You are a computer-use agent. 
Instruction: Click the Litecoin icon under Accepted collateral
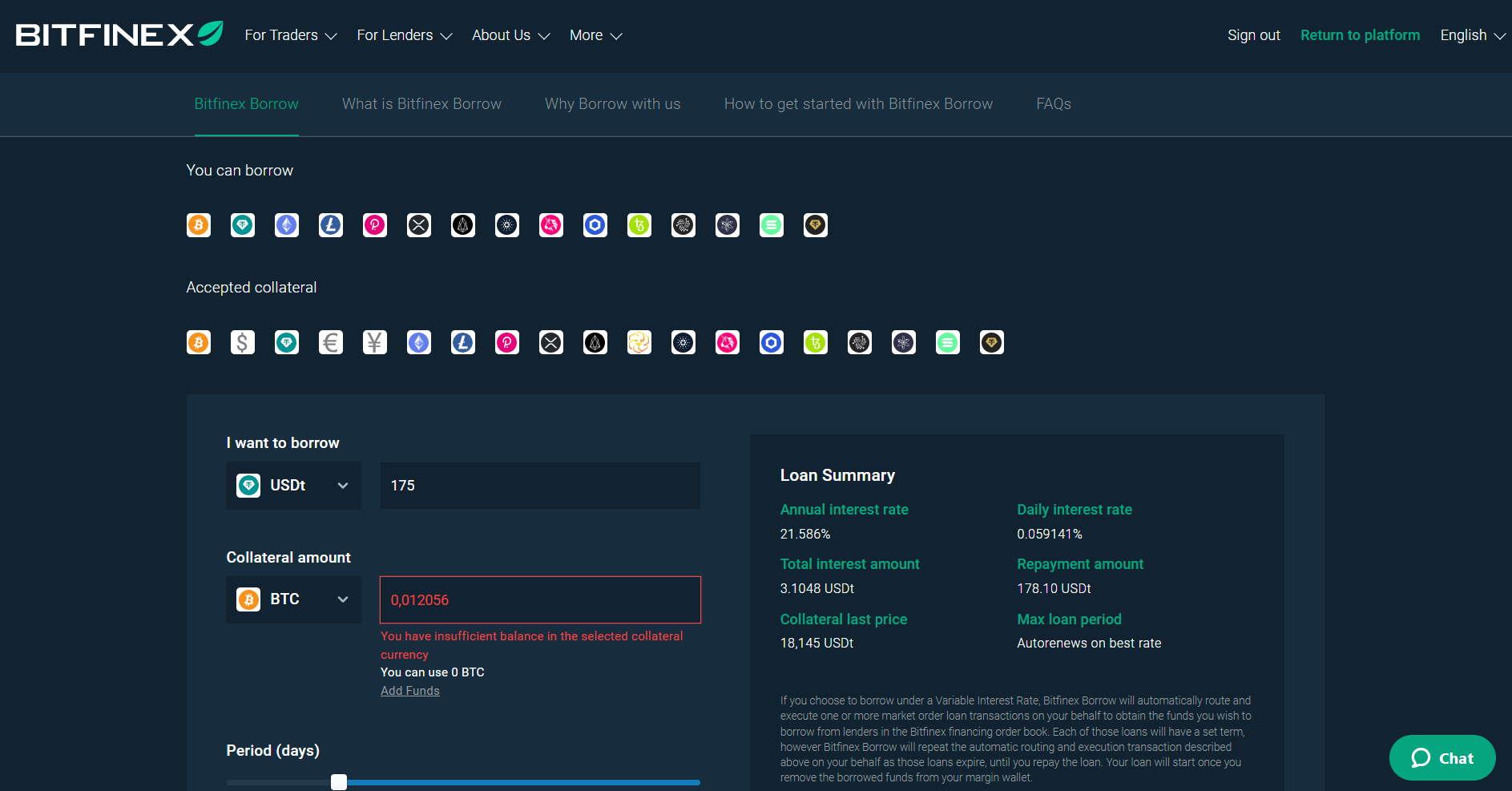pos(463,343)
